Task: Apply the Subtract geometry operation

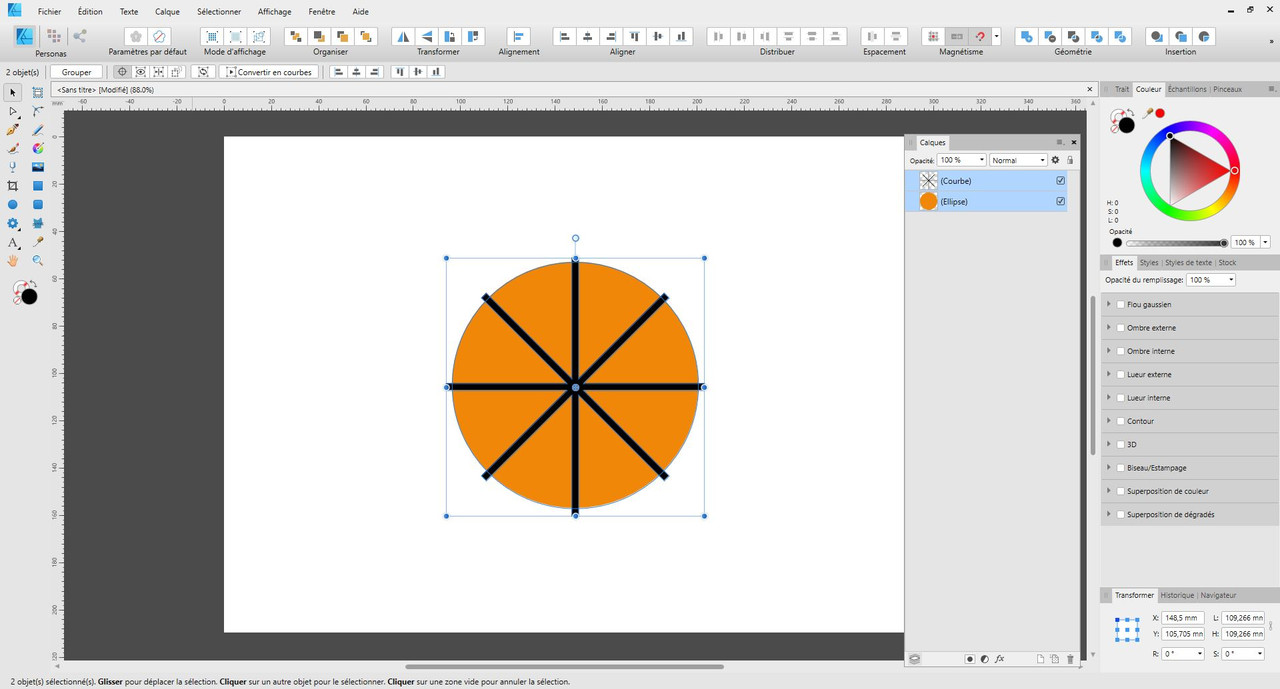Action: click(1049, 36)
